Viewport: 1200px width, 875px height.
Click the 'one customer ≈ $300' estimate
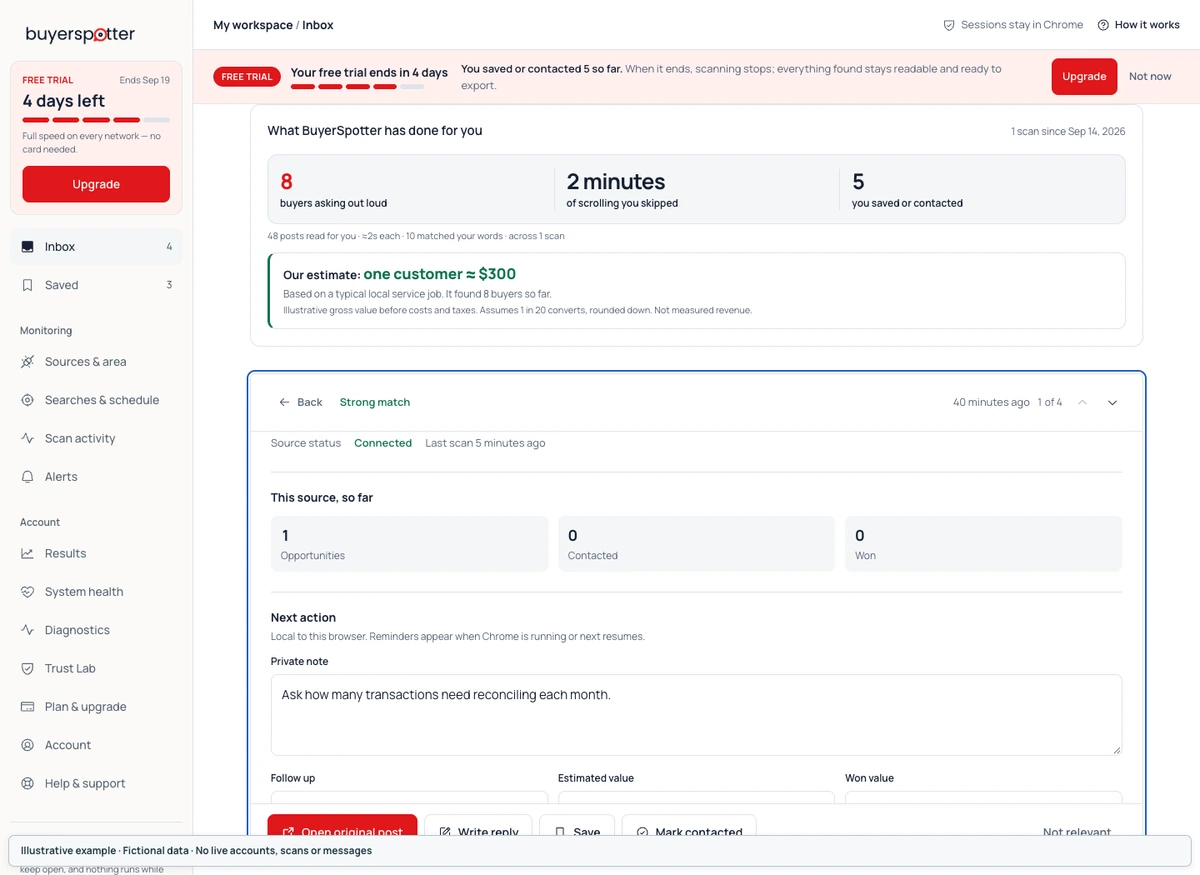pyautogui.click(x=440, y=274)
